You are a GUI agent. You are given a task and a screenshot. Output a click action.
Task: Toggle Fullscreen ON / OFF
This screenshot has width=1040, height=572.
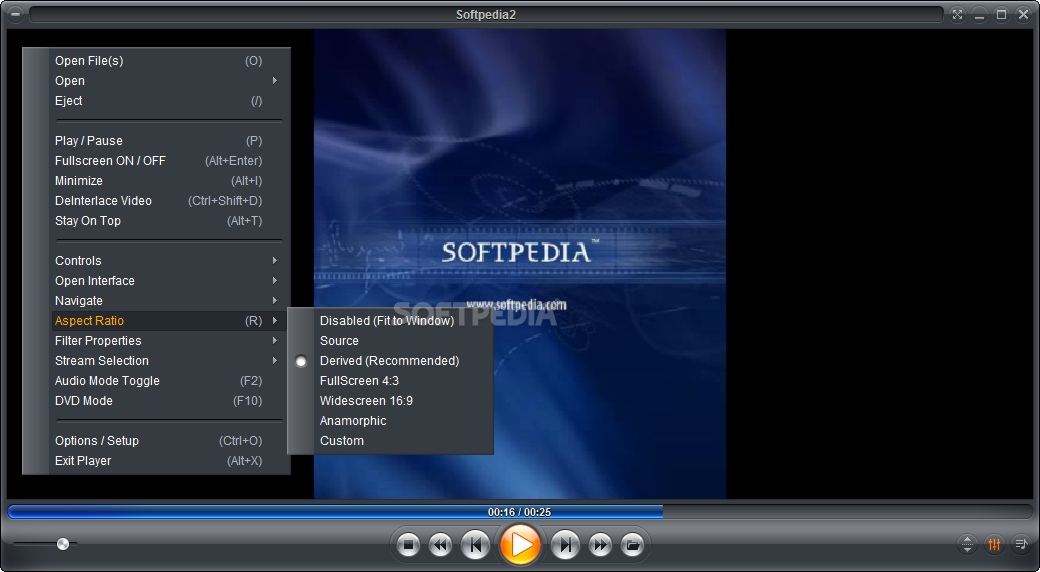(x=169, y=161)
